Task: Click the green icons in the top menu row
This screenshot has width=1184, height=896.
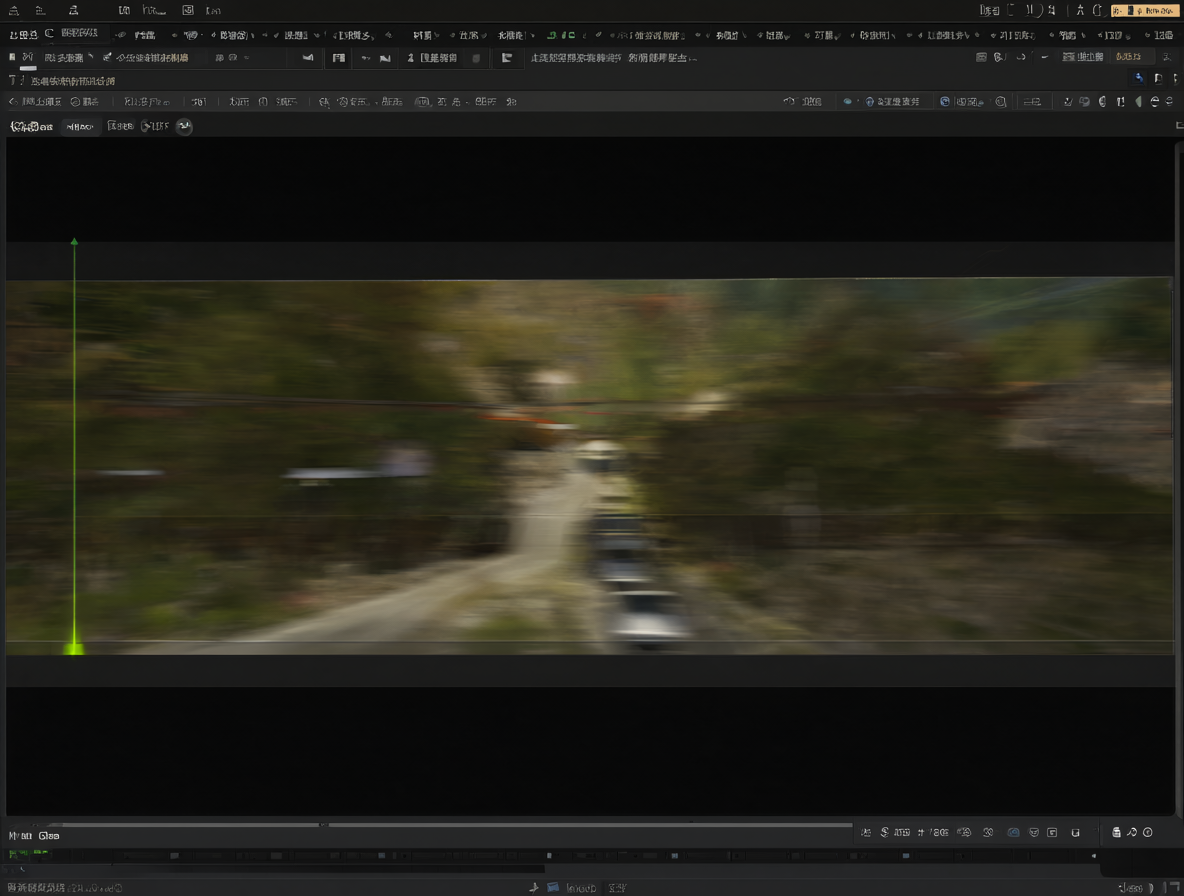Action: (561, 35)
